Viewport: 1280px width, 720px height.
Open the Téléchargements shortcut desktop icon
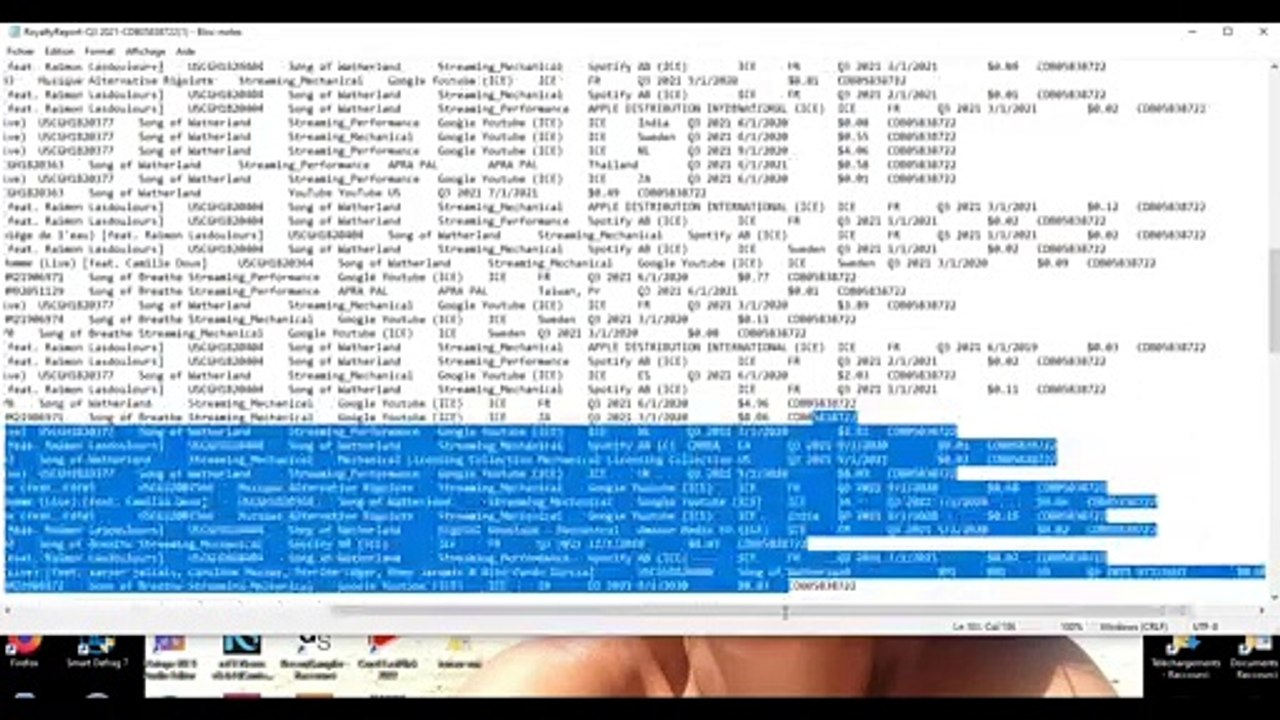point(1185,655)
